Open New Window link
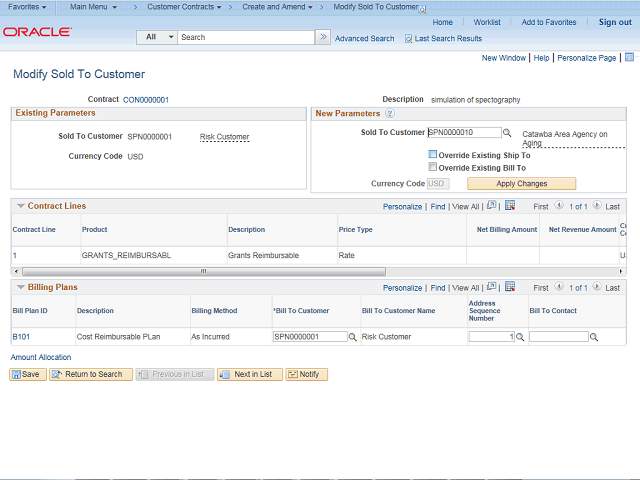 tap(504, 58)
